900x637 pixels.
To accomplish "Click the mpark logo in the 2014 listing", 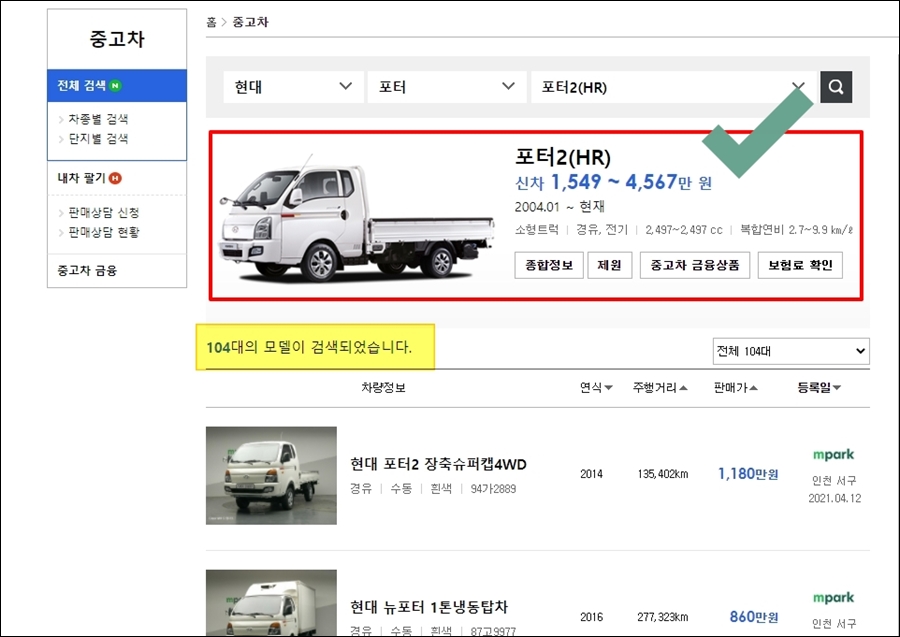I will point(833,455).
